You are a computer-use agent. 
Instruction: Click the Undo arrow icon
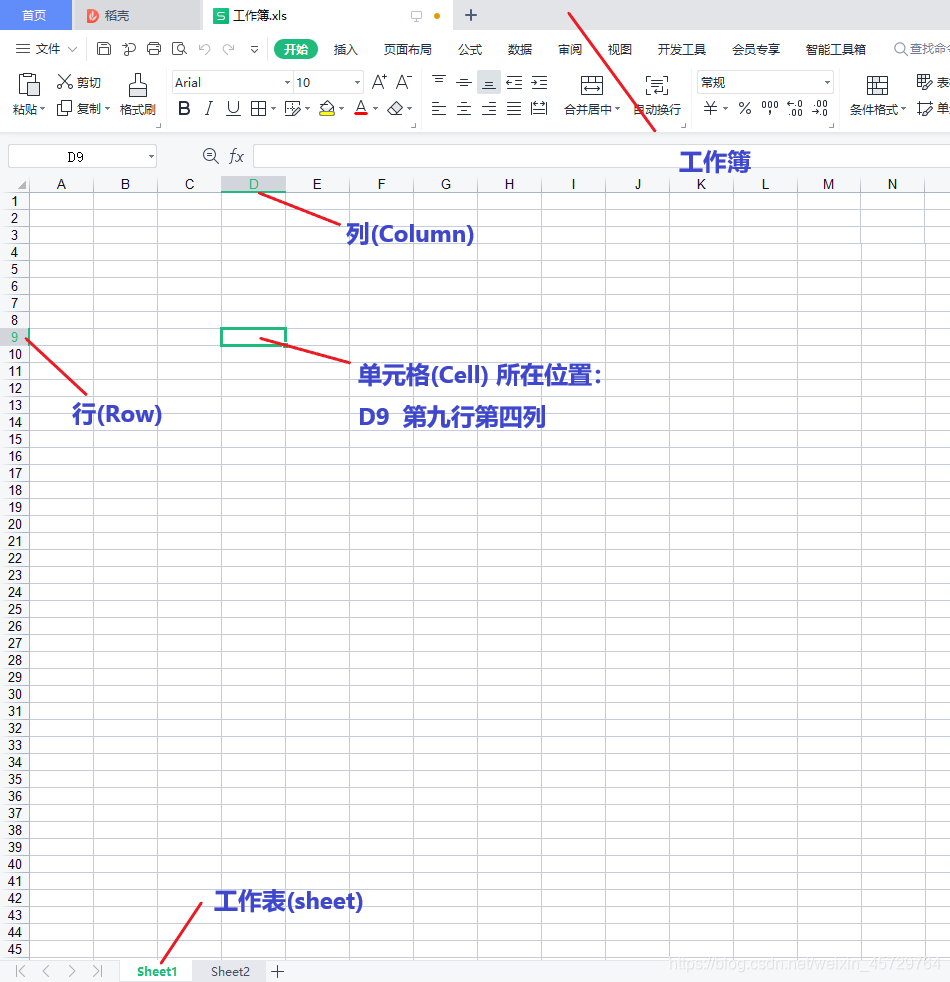[x=204, y=49]
